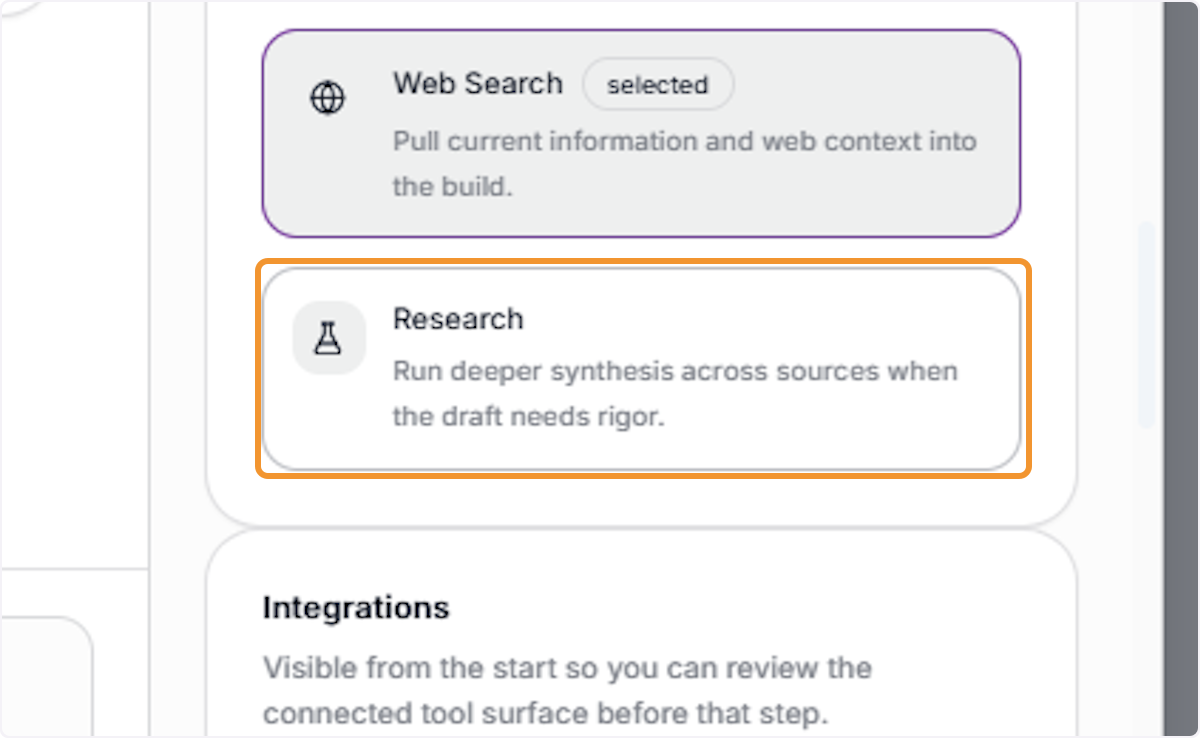Viewport: 1200px width, 738px height.
Task: Click the "Web Search" title text
Action: 478,83
